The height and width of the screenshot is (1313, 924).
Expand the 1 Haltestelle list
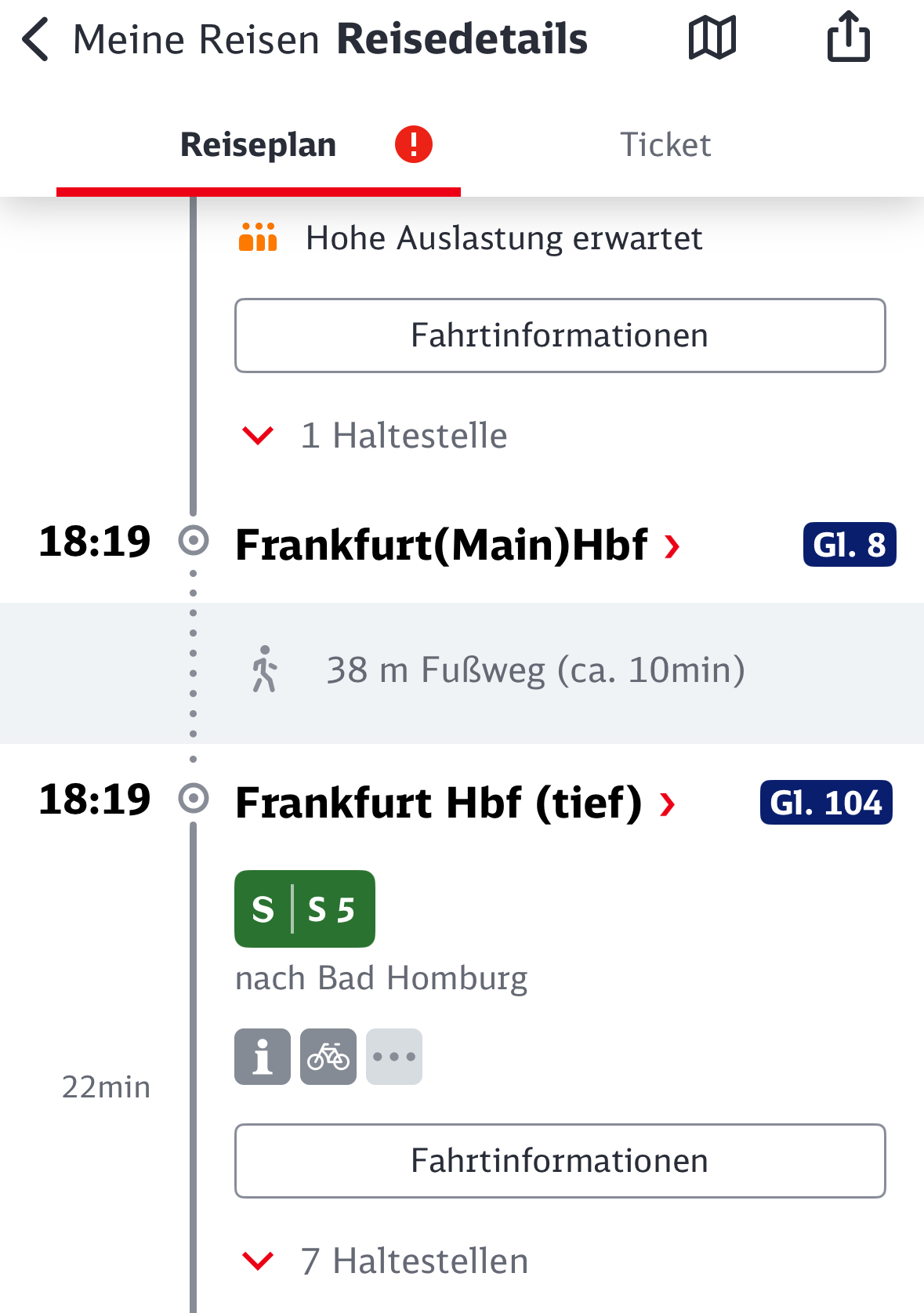coord(259,435)
